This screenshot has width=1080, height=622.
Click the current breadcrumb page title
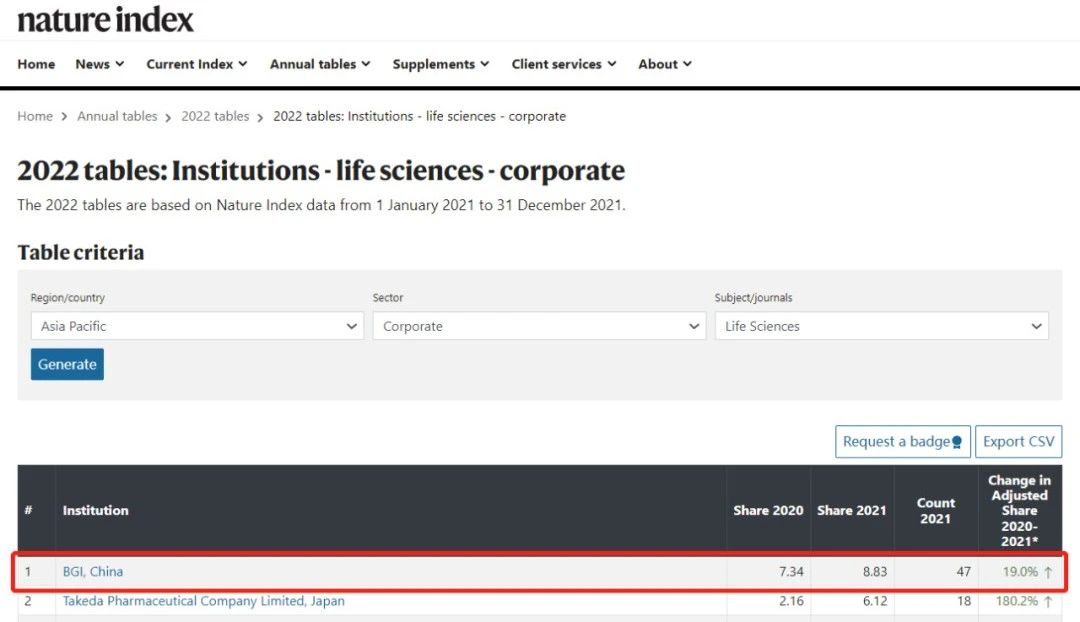(419, 116)
